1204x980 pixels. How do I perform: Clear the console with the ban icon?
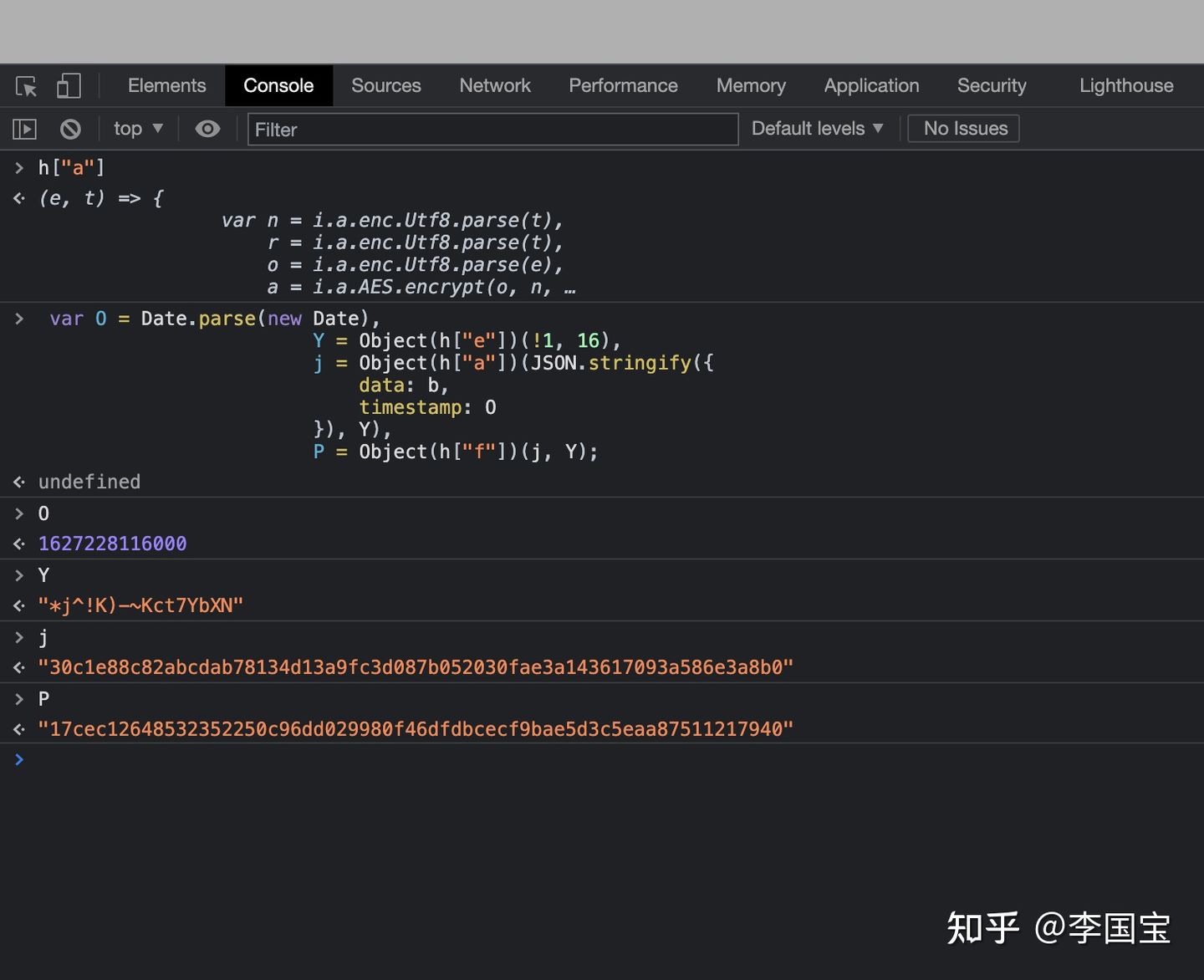pos(71,129)
